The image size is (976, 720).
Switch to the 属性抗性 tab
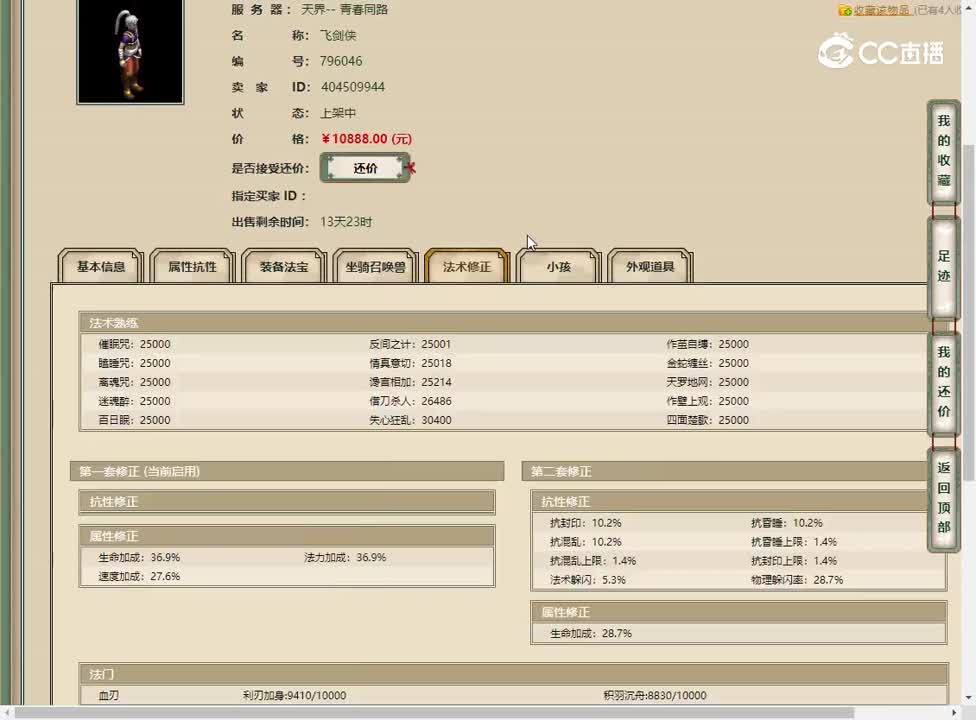[192, 266]
